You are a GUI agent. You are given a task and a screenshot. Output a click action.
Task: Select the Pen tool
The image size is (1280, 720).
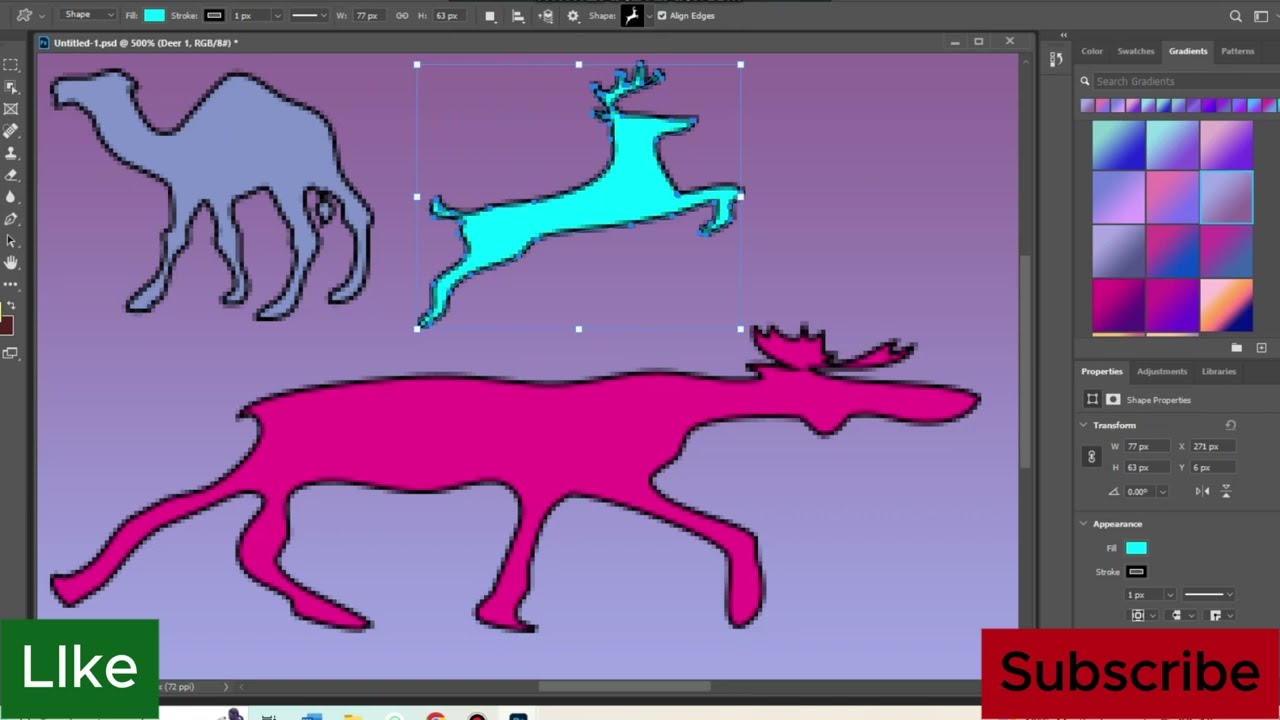tap(11, 219)
